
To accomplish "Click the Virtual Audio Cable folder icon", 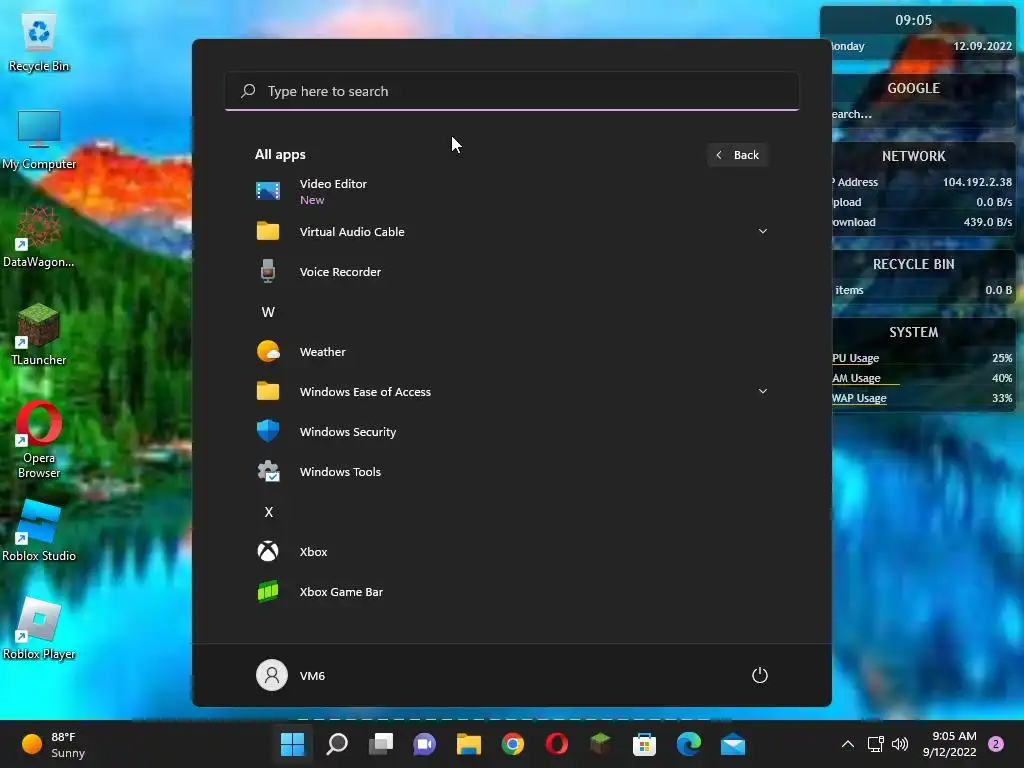I will [268, 231].
